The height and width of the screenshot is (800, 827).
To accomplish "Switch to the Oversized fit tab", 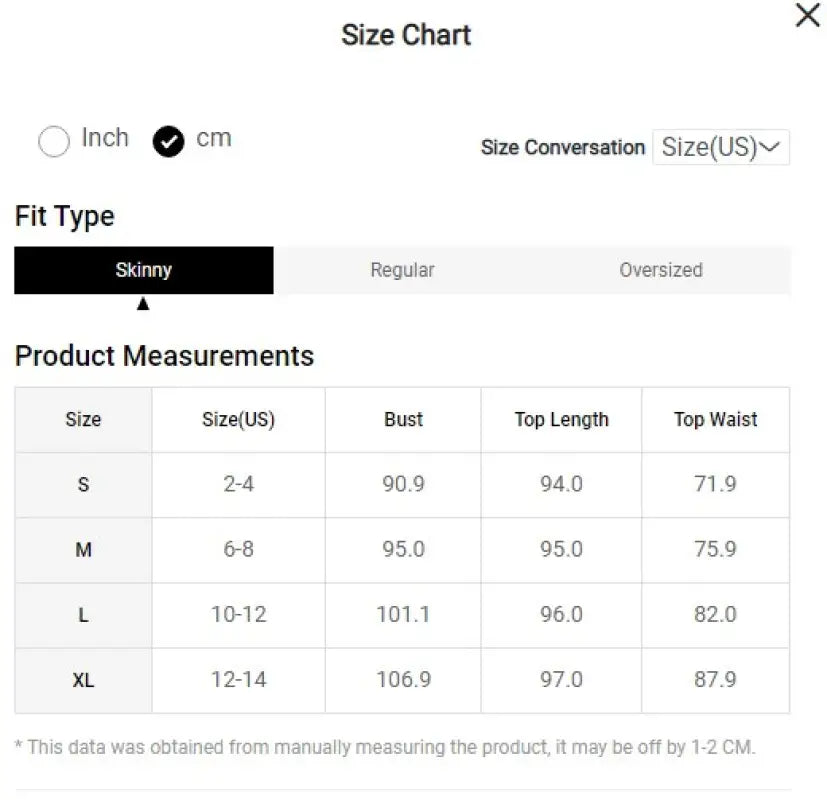I will [x=660, y=270].
